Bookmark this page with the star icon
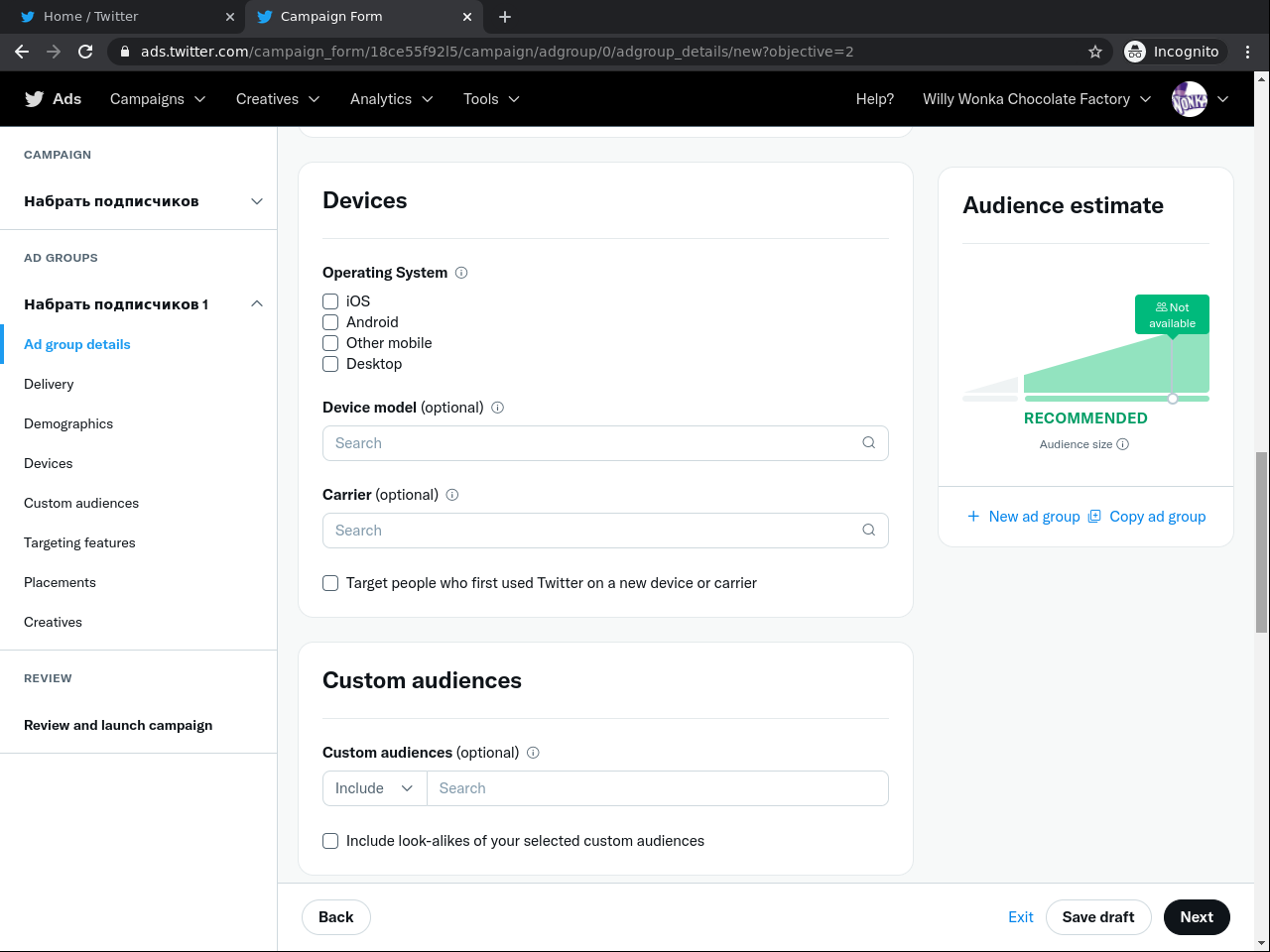Screen dimensions: 1270x952 1095,52
